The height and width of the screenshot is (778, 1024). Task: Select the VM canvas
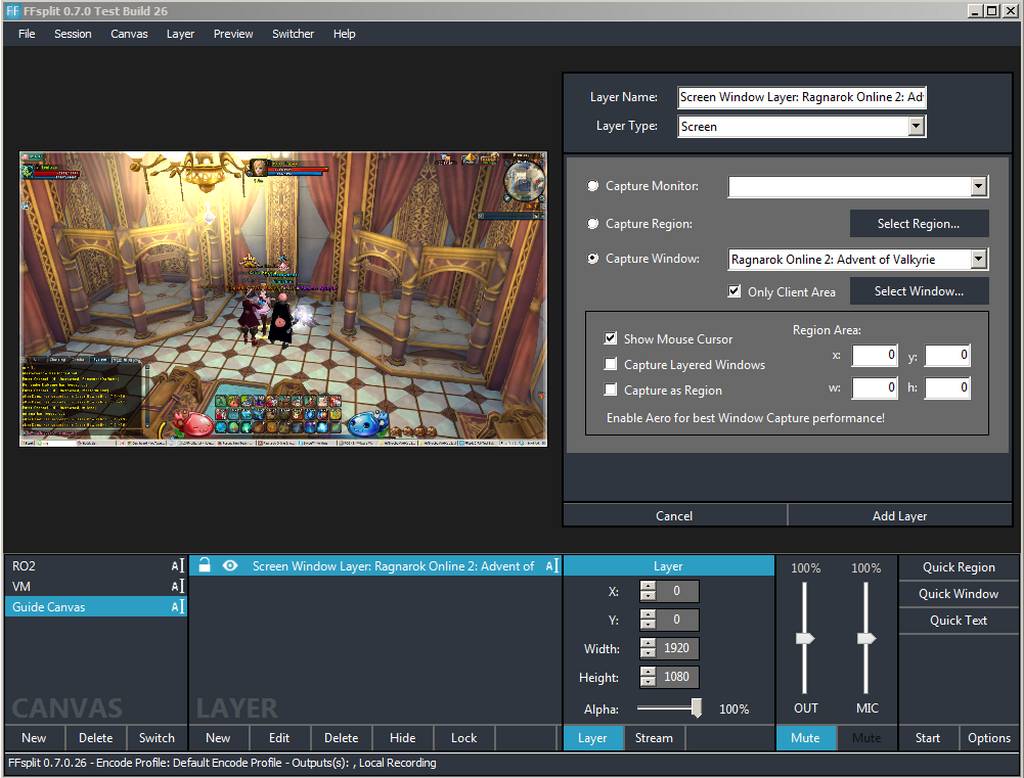tap(96, 587)
